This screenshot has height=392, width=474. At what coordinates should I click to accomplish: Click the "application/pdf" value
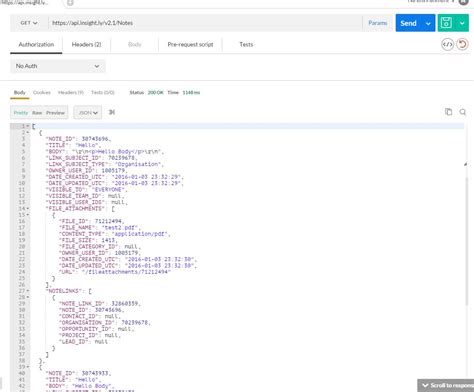pyautogui.click(x=139, y=234)
